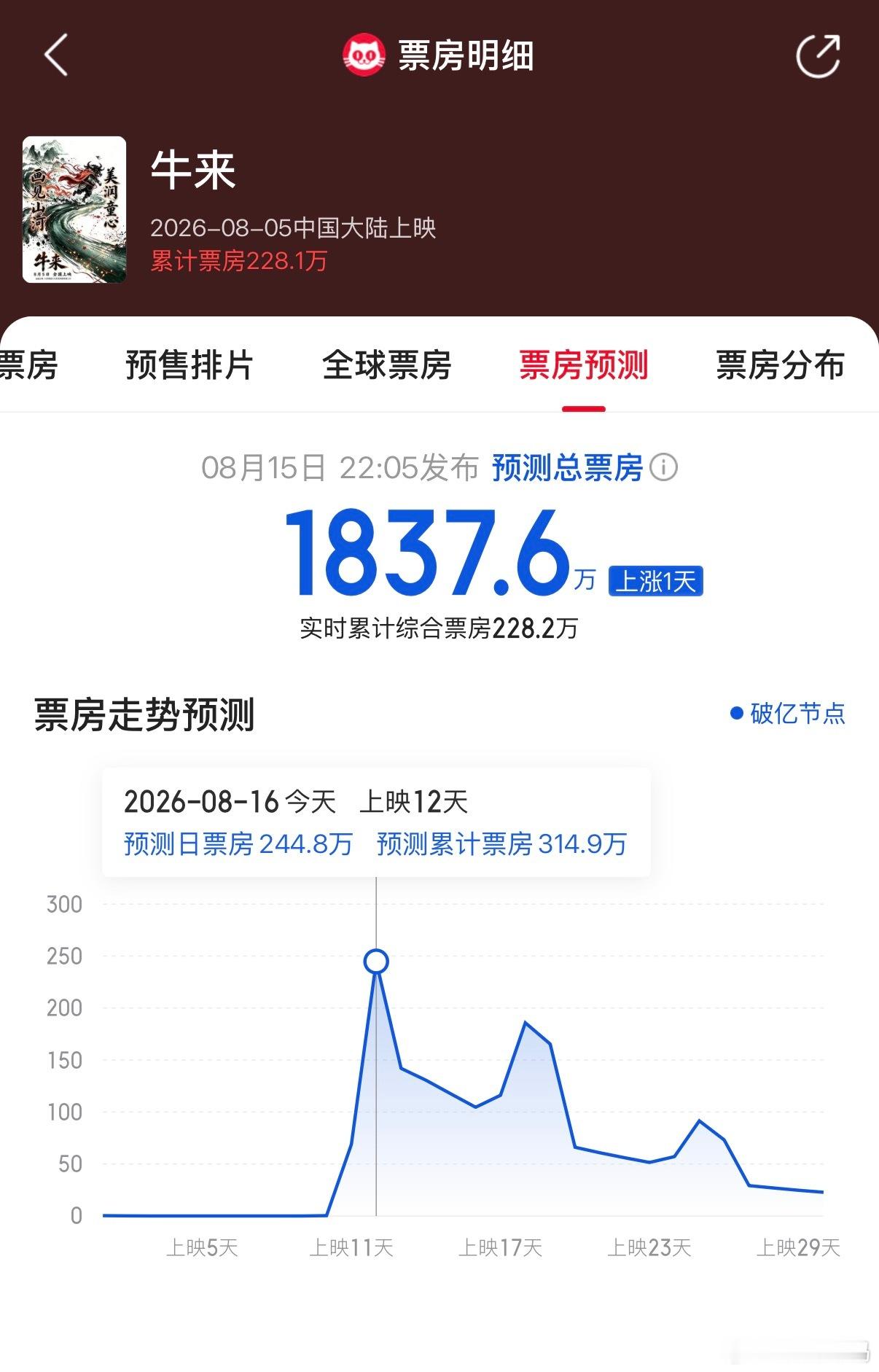The width and height of the screenshot is (879, 1372).
Task: Toggle the 破亿节点 legend
Action: 788,713
